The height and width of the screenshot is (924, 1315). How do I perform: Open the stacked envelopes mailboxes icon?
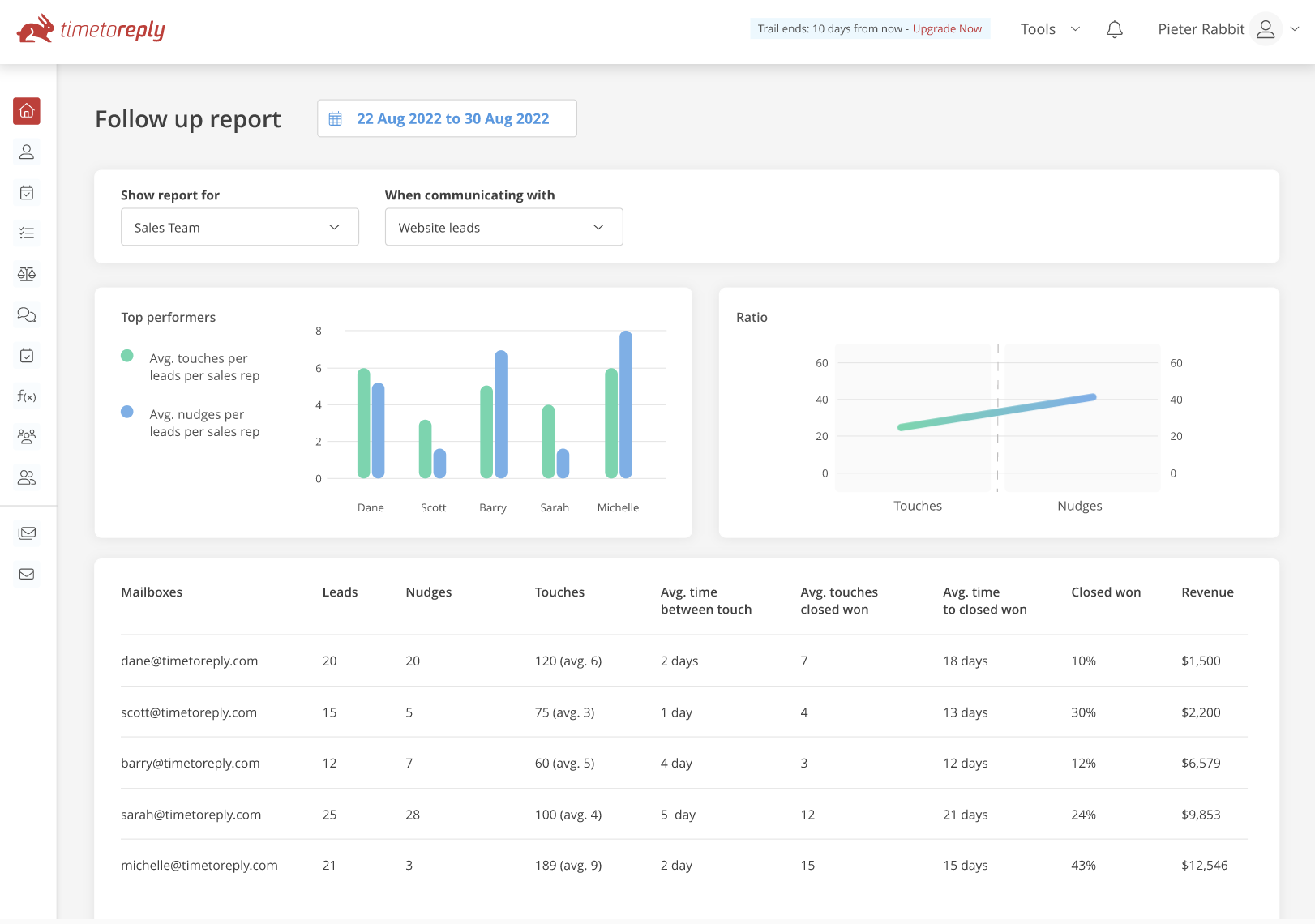pos(27,533)
